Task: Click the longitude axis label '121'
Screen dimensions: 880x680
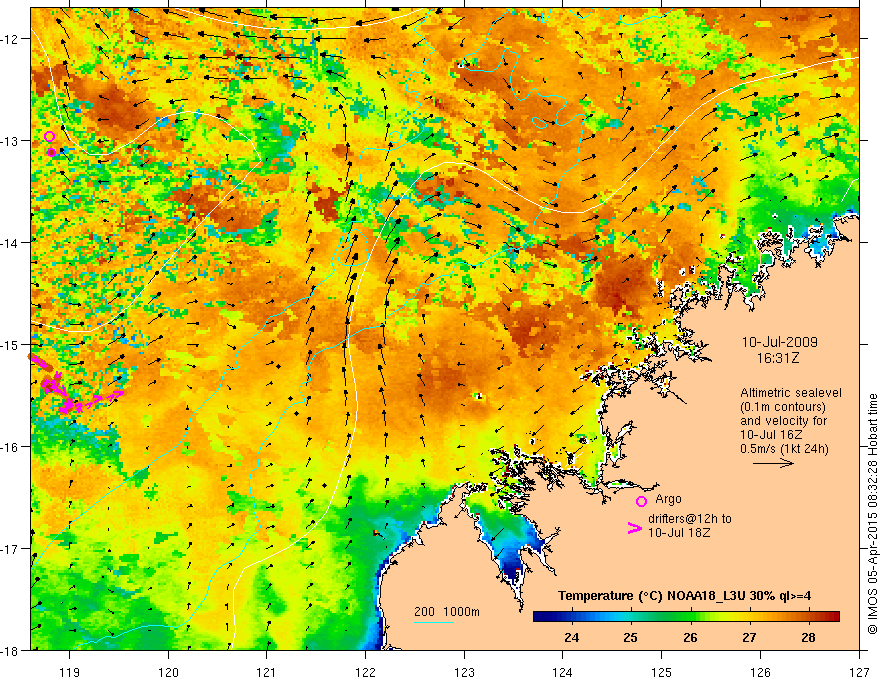Action: 267,672
